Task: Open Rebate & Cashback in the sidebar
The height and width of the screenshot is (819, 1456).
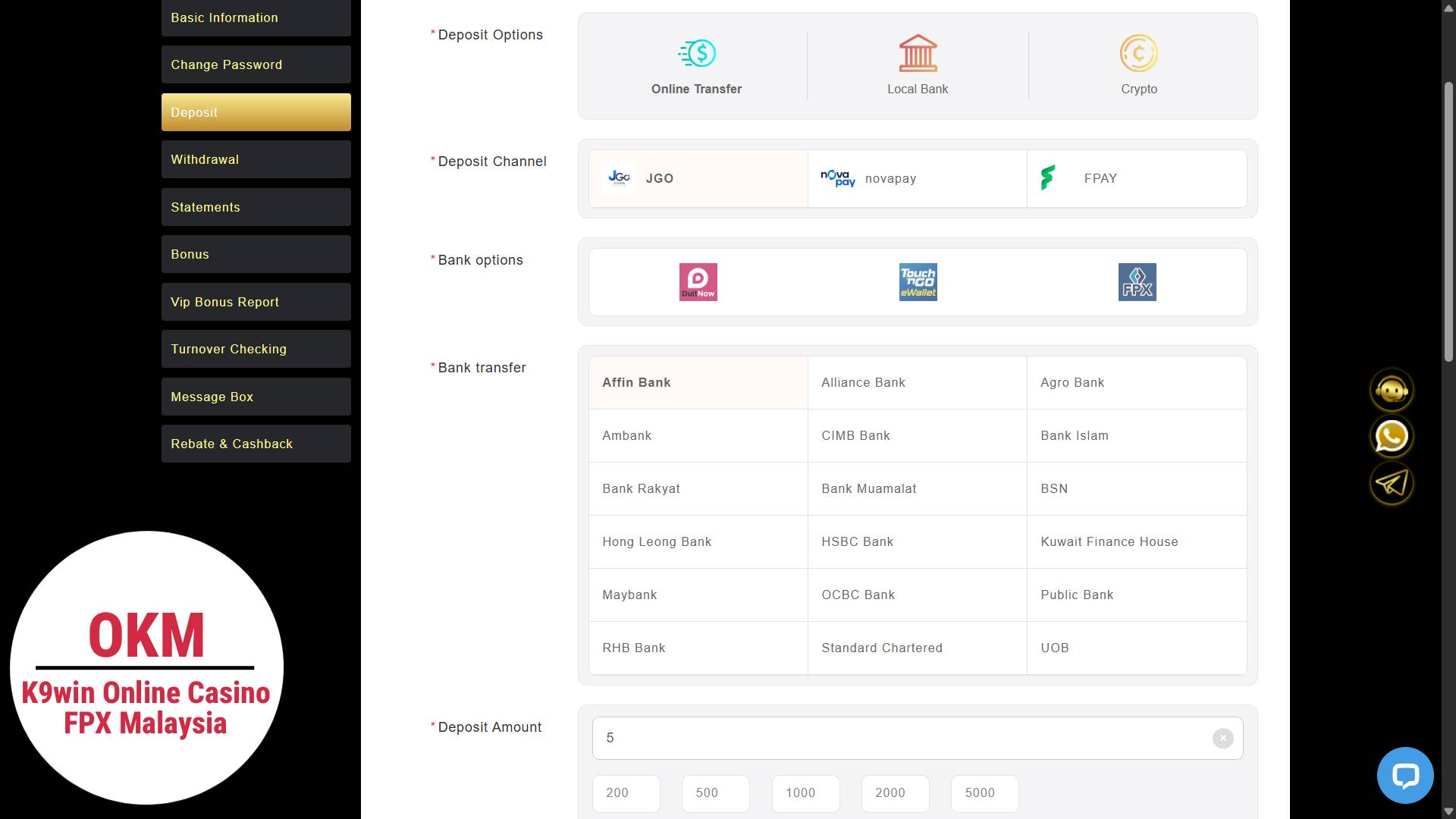Action: coord(256,444)
